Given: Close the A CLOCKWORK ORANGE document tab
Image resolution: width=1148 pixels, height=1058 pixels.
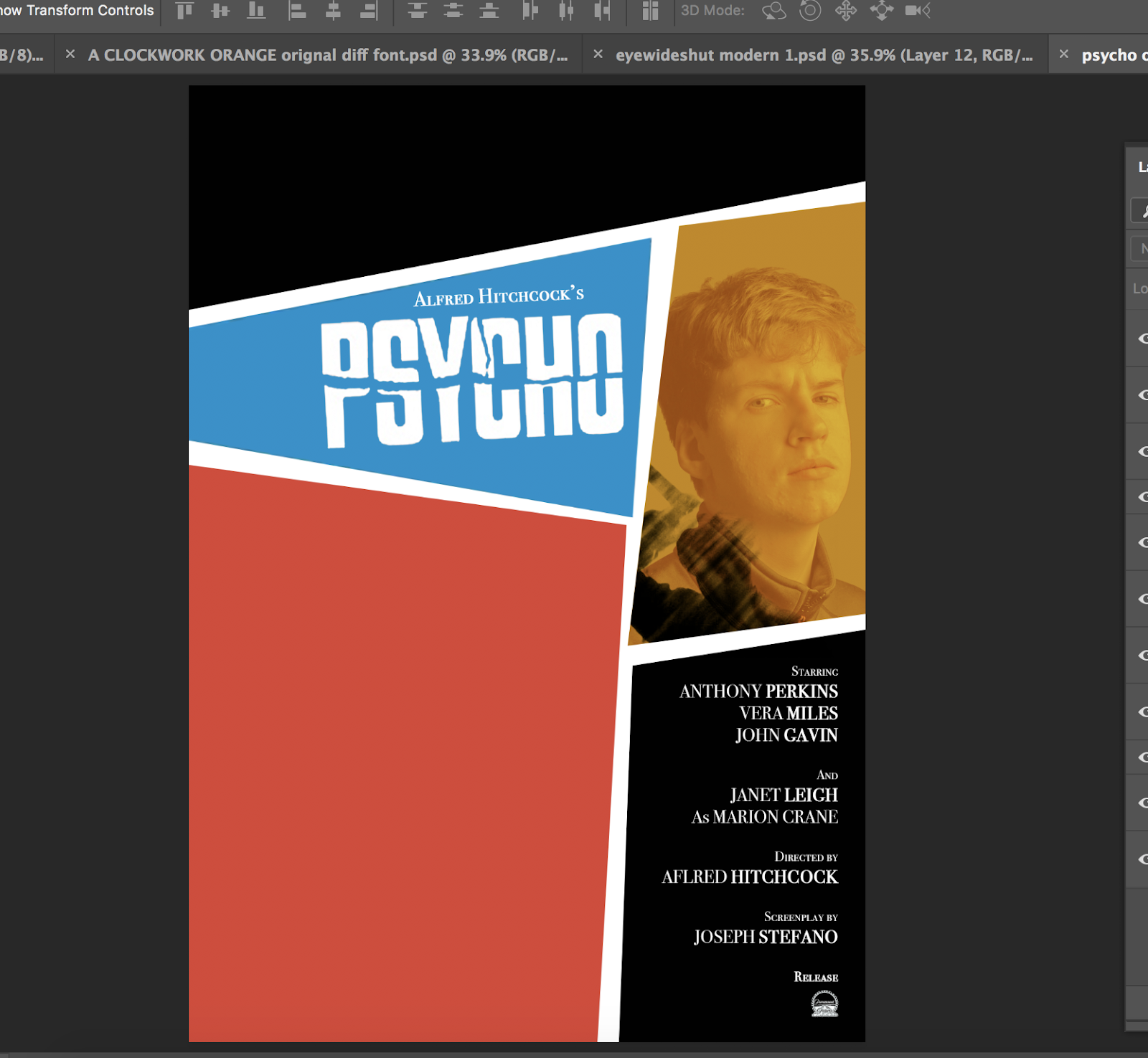Looking at the screenshot, I should pyautogui.click(x=70, y=54).
